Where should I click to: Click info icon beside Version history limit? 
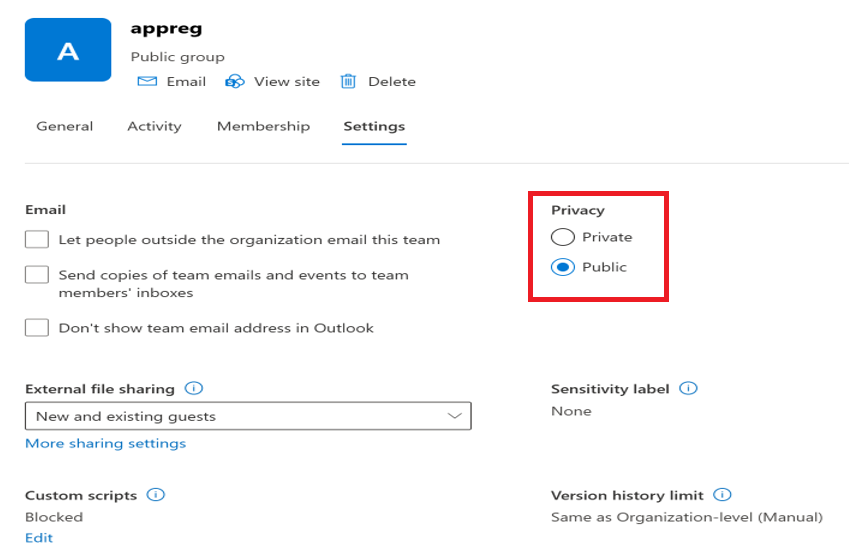723,495
